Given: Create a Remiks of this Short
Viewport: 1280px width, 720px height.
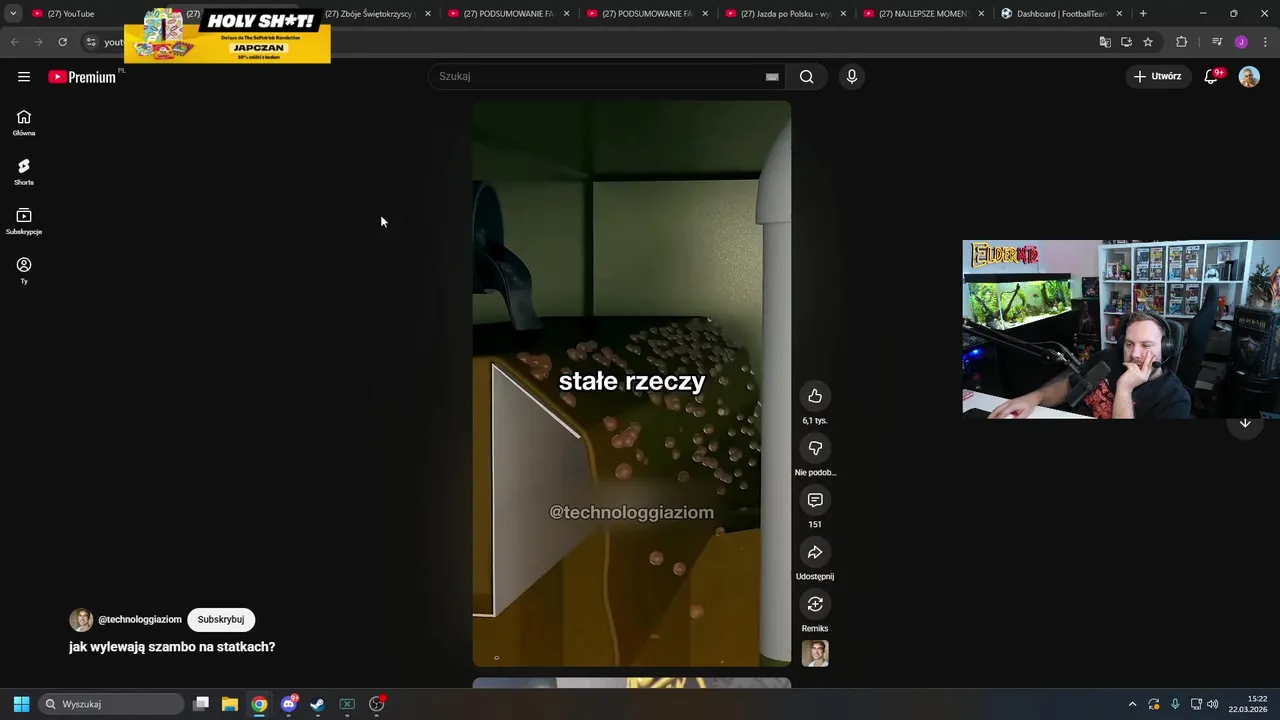Looking at the screenshot, I should tap(815, 604).
